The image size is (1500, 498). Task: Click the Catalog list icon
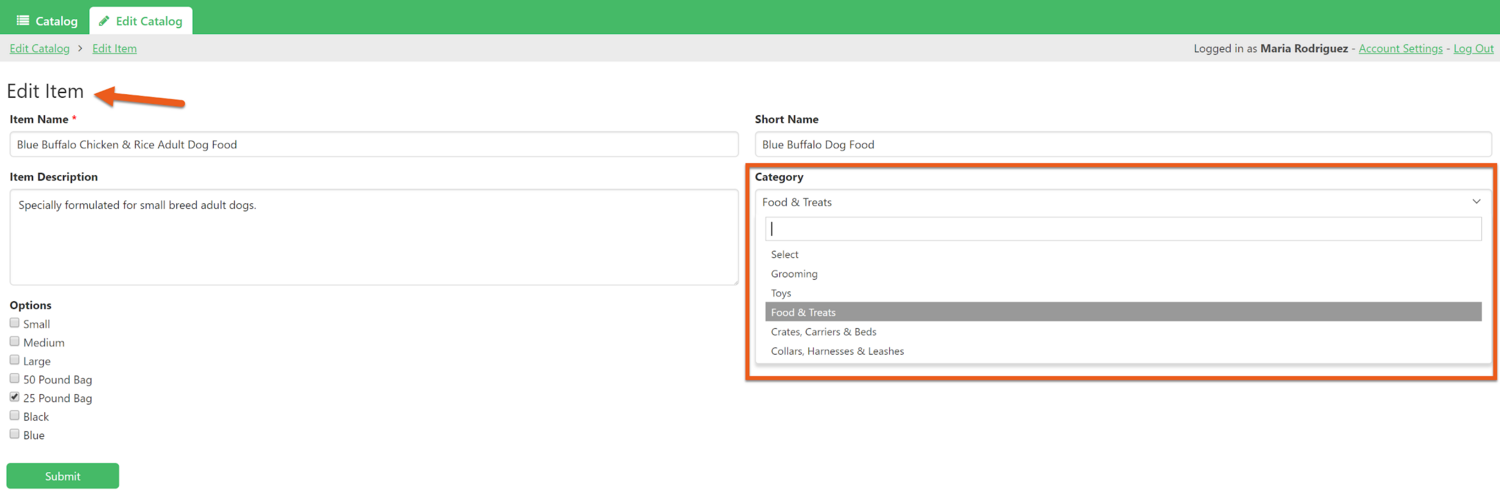[x=23, y=21]
